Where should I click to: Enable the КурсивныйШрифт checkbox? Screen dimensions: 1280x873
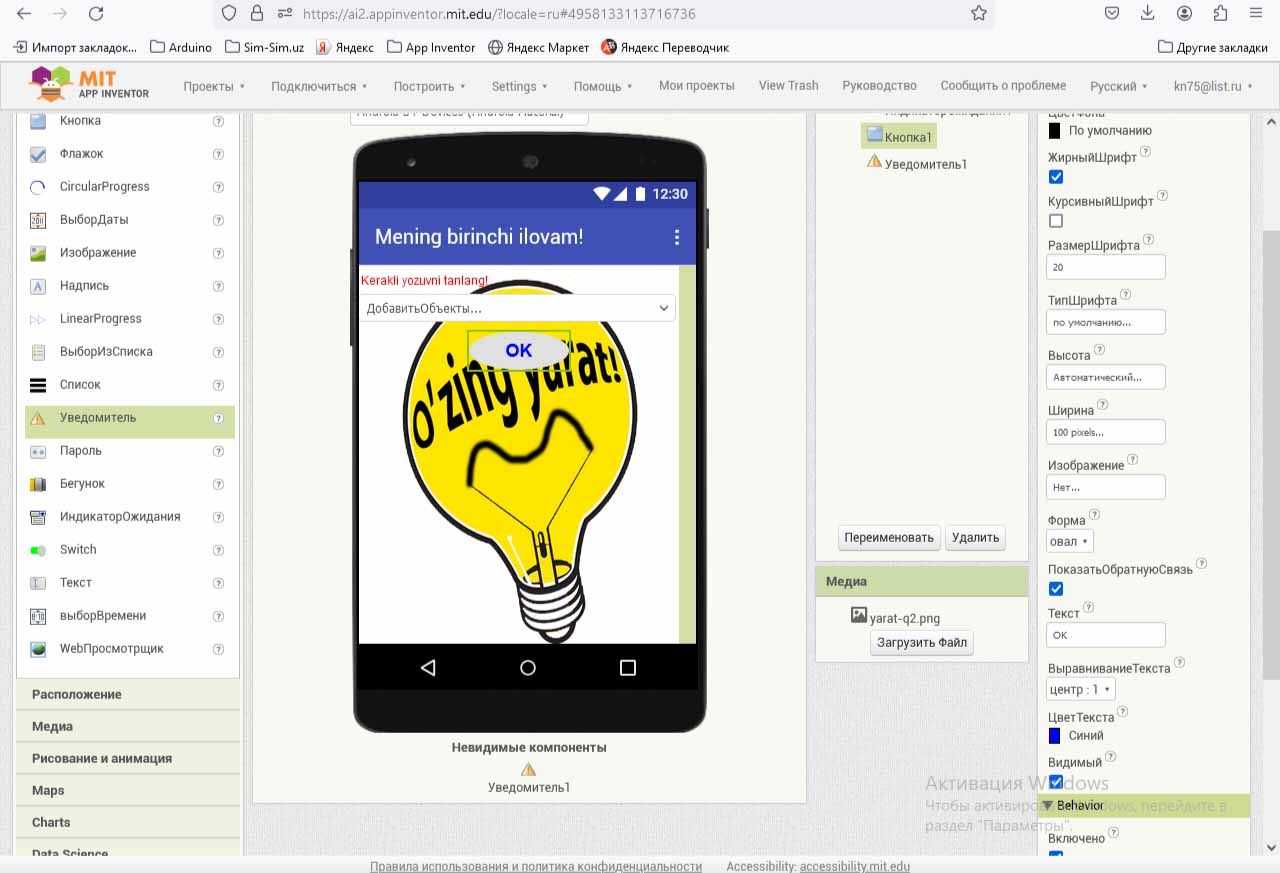pos(1056,221)
